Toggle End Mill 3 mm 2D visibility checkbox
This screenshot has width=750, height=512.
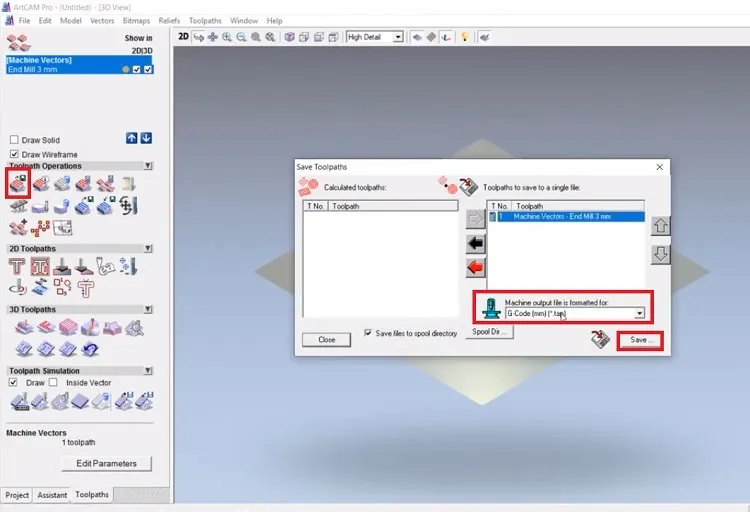(x=137, y=69)
